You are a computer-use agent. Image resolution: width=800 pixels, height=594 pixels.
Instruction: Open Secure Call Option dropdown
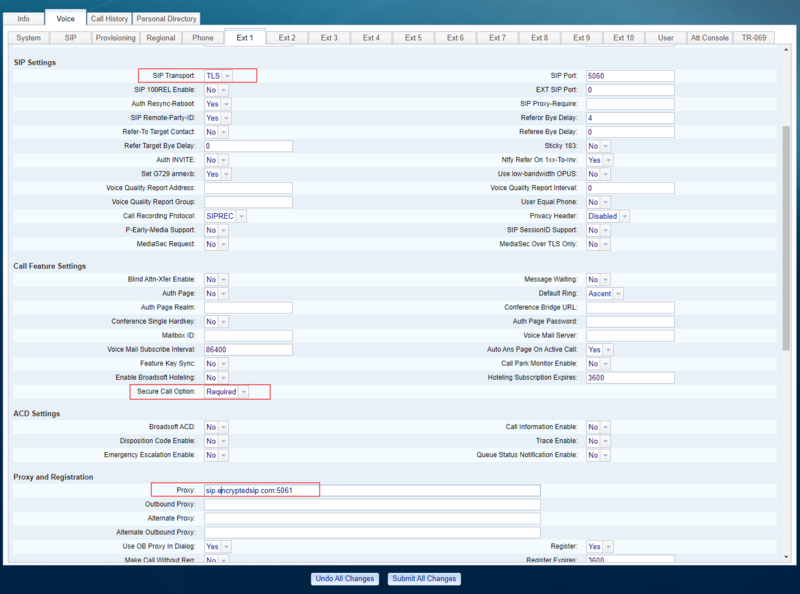(227, 392)
